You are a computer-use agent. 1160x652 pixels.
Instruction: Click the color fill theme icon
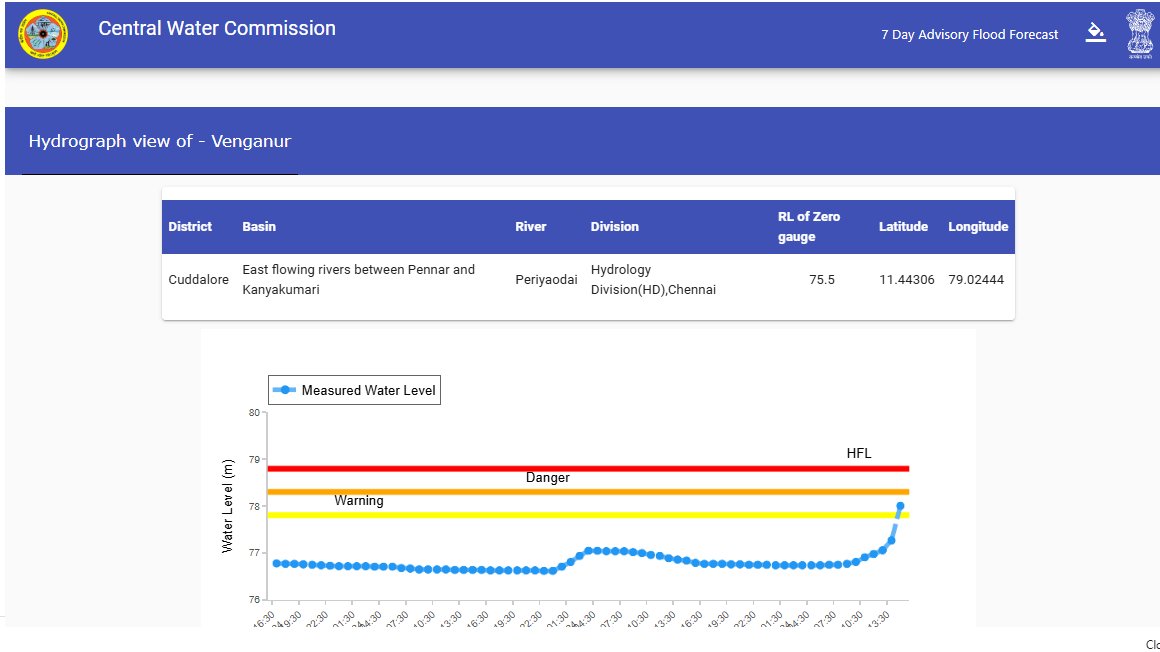(x=1096, y=33)
